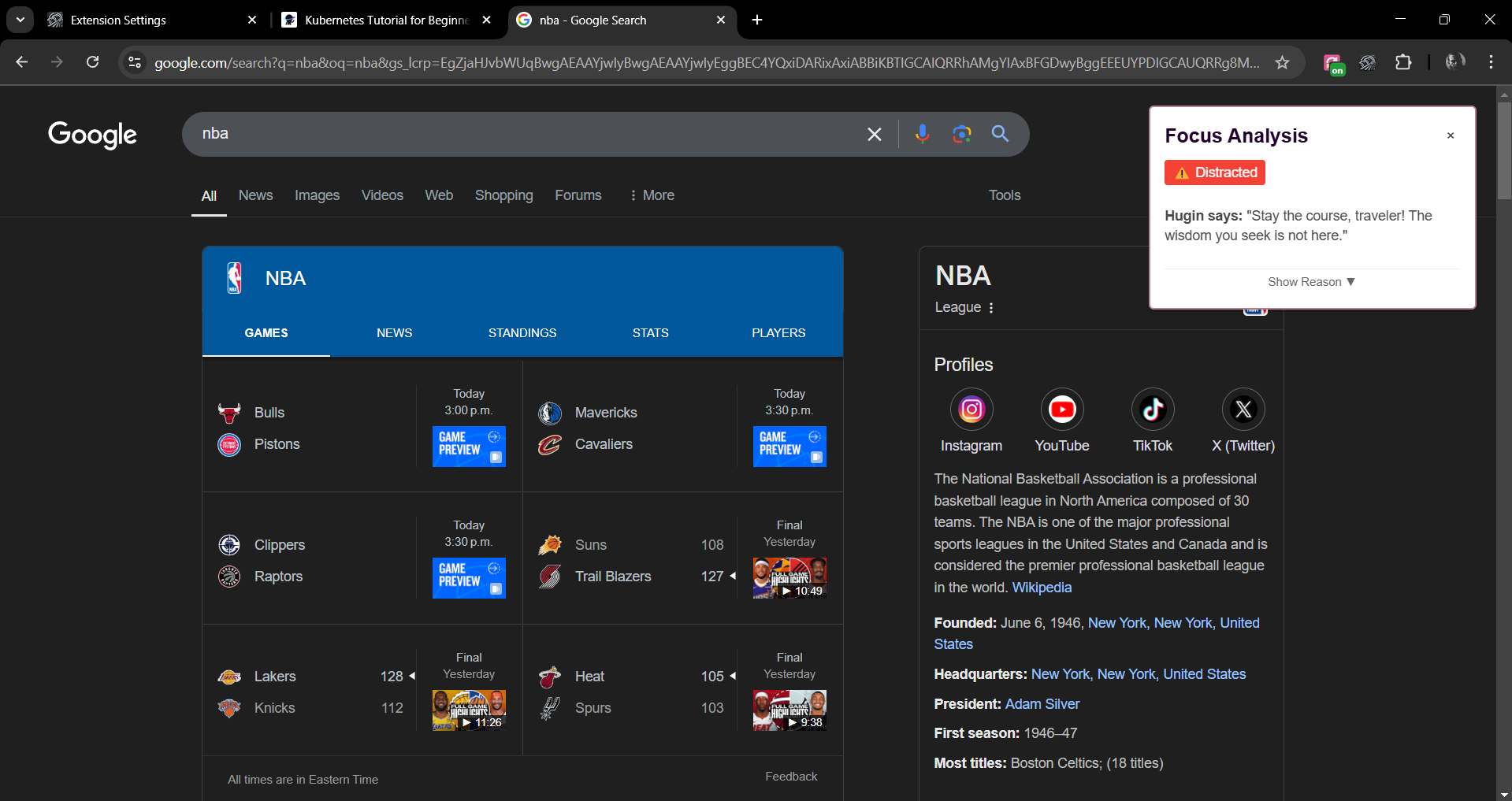Open Chrome's three-dot menu
Screen dimensions: 1512x801
[x=1491, y=62]
